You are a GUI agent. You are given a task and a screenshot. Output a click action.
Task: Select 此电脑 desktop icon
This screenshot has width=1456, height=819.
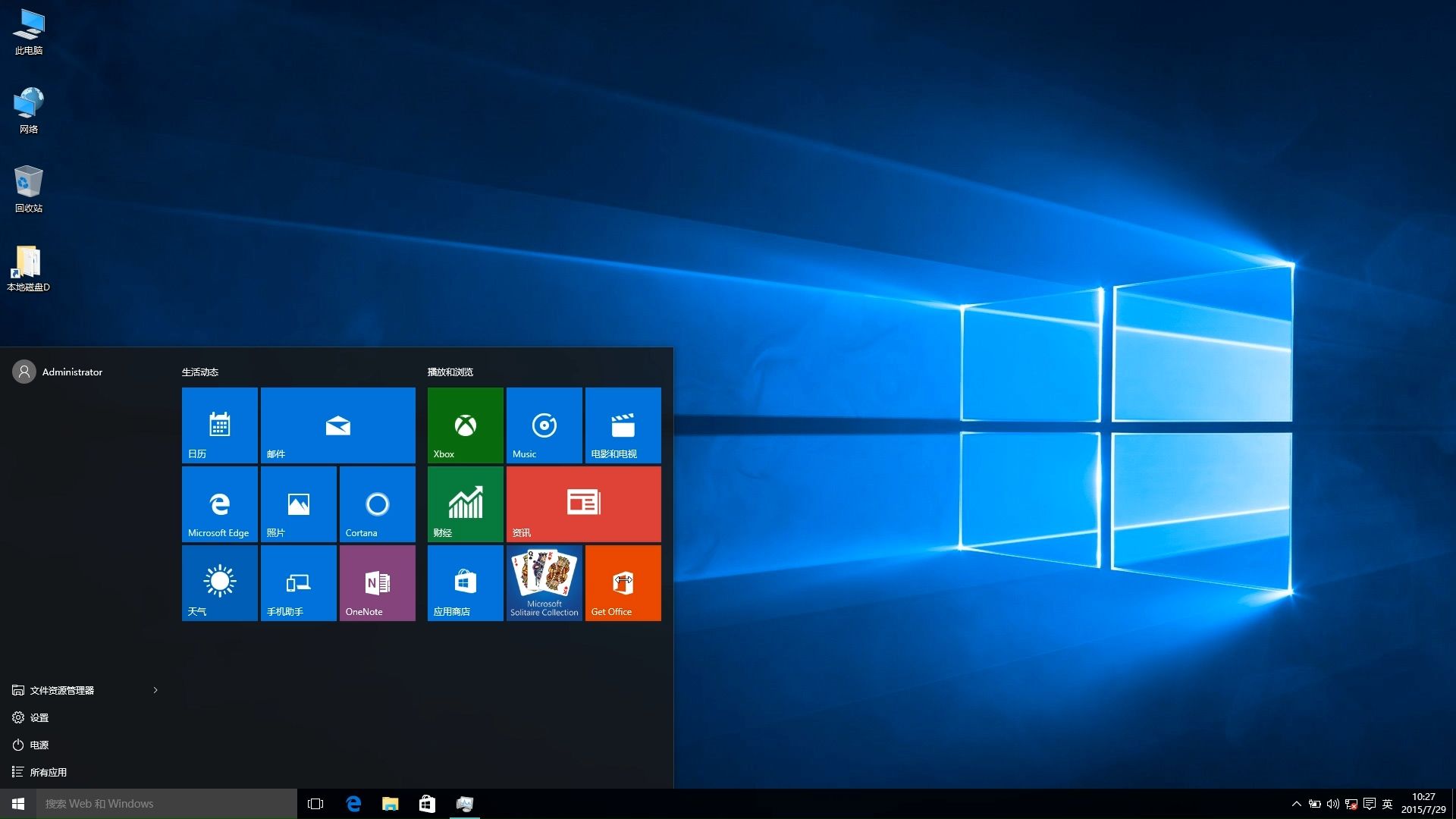[29, 32]
